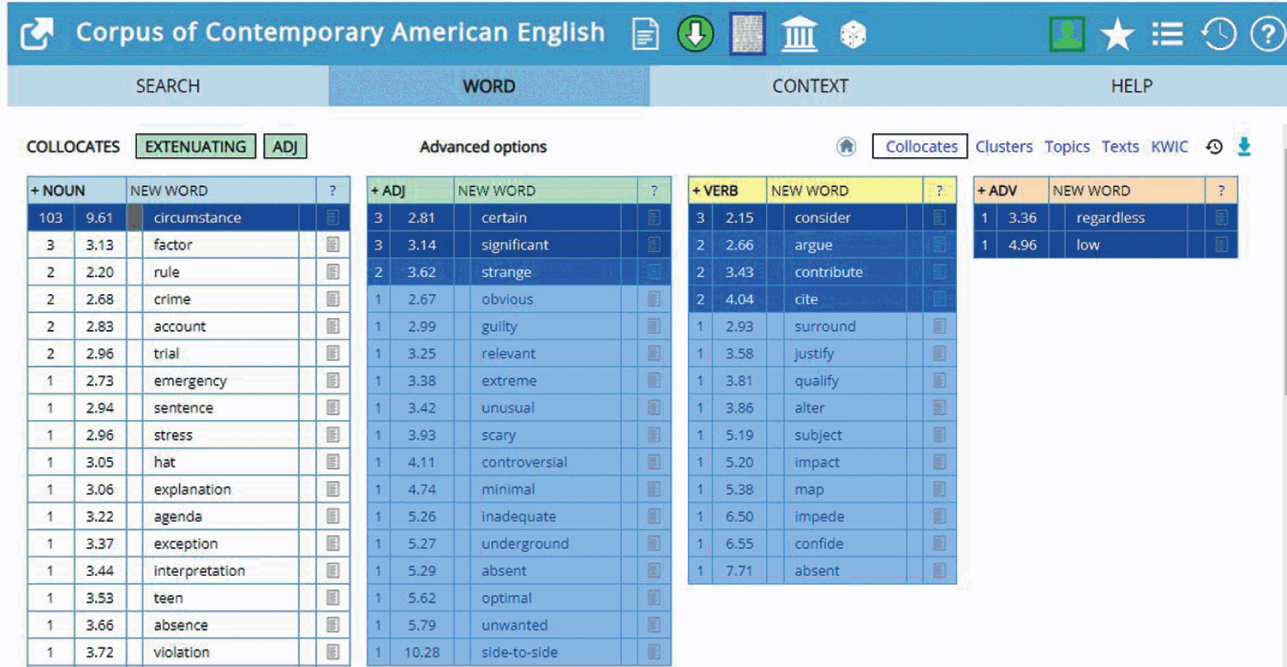
Task: Open the green user profile icon
Action: click(x=1068, y=35)
